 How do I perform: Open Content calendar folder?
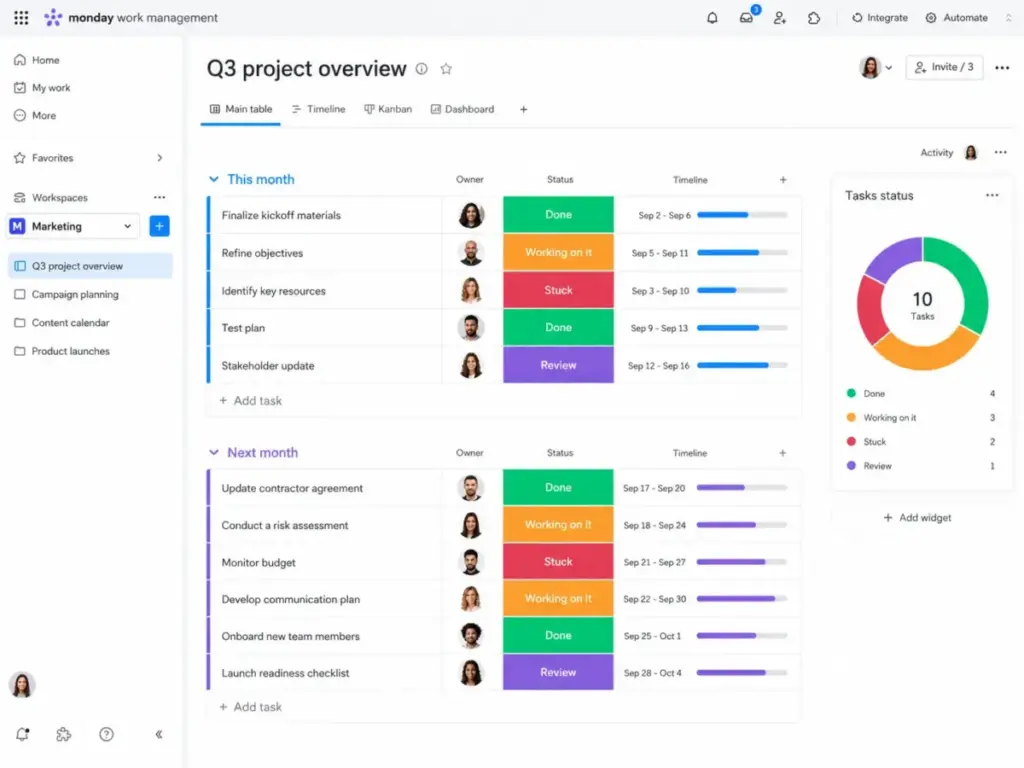pyautogui.click(x=62, y=323)
